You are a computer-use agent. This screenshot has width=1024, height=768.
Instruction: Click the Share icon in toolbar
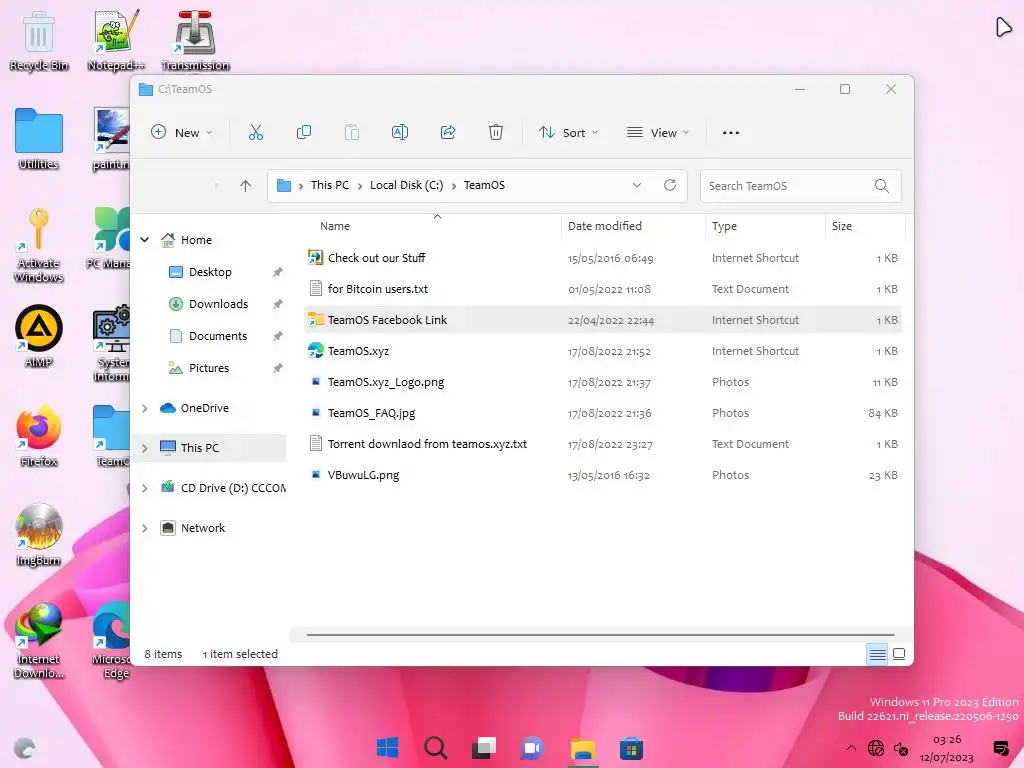(448, 133)
